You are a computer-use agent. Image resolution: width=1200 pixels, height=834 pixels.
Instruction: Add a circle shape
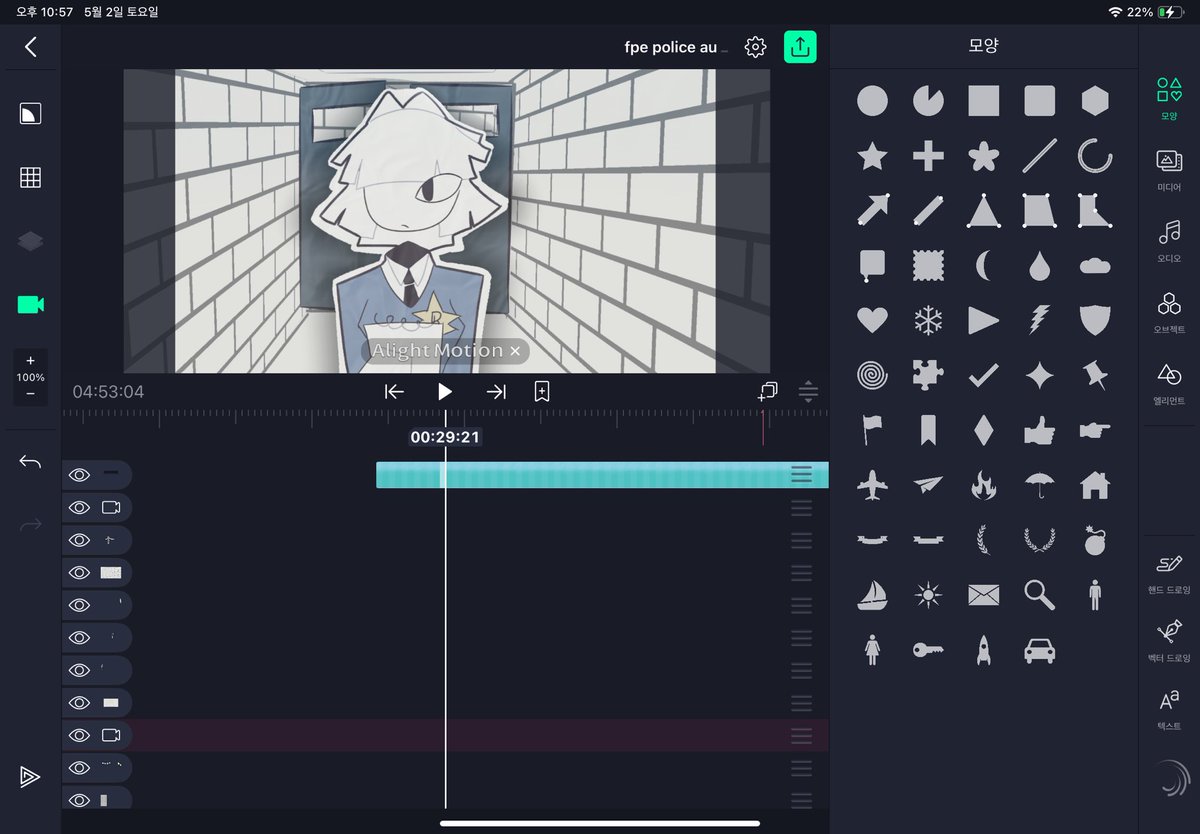(872, 100)
